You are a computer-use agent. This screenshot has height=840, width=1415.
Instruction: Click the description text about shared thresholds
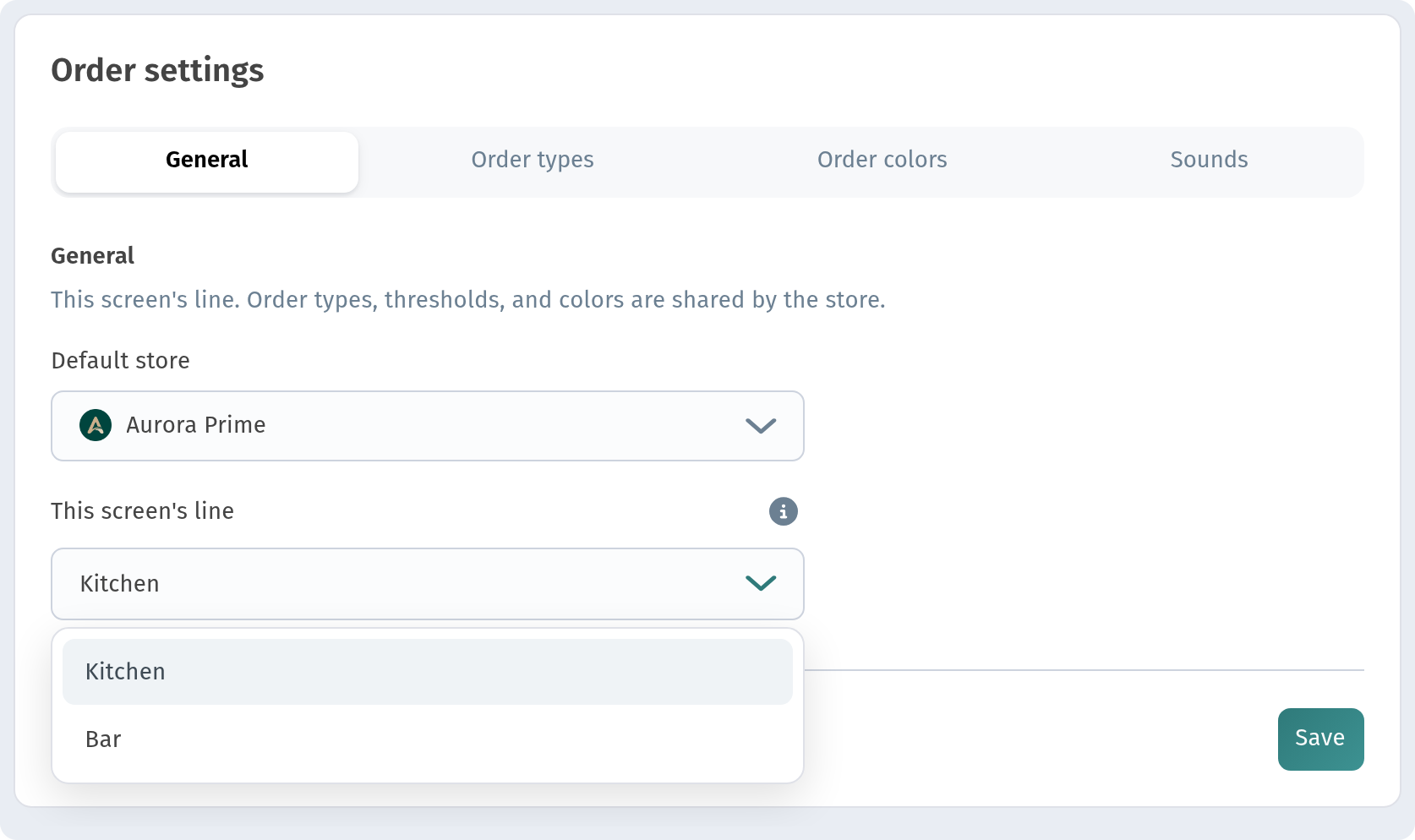(468, 300)
